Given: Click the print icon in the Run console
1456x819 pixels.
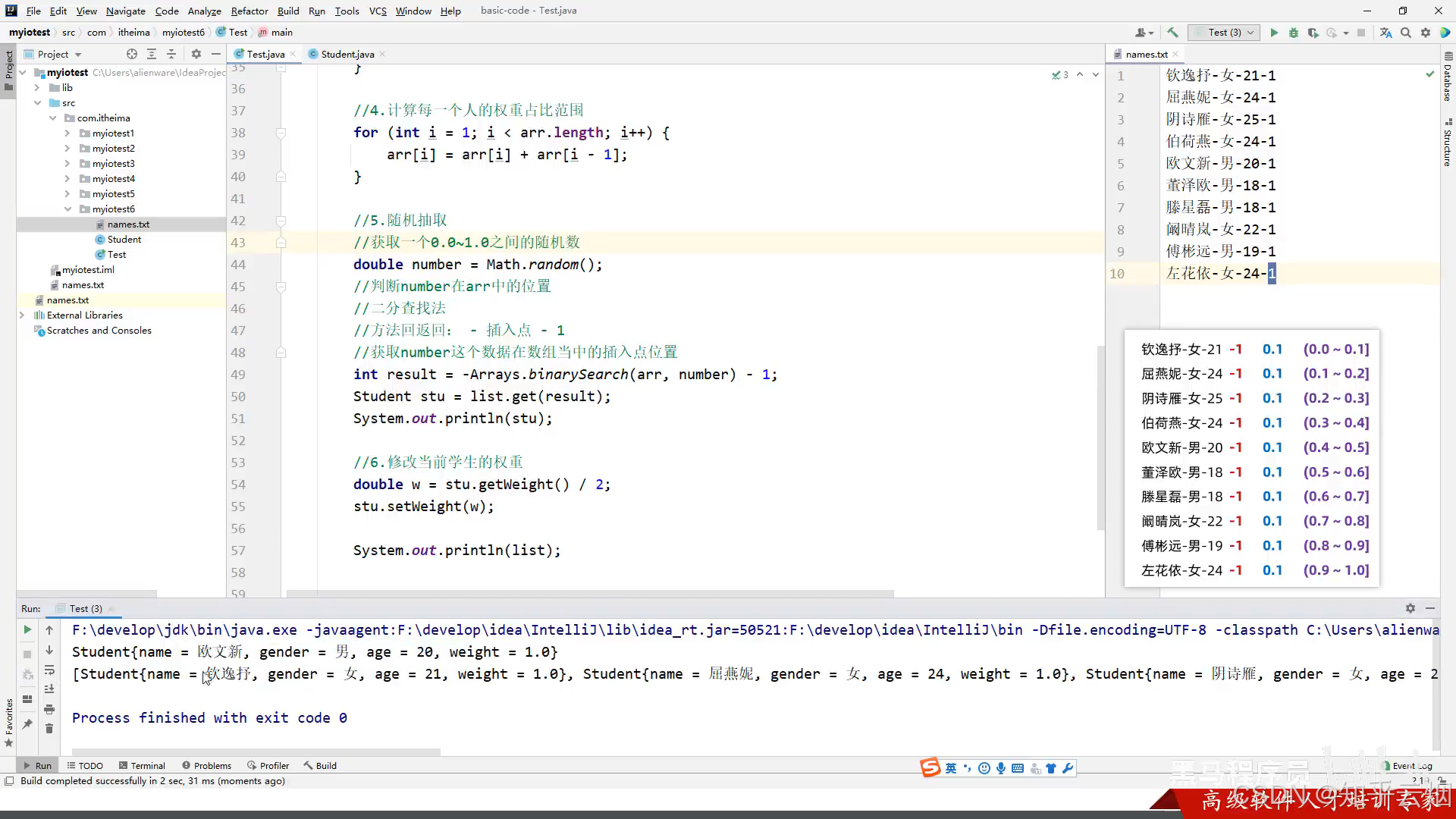Looking at the screenshot, I should click(x=49, y=709).
